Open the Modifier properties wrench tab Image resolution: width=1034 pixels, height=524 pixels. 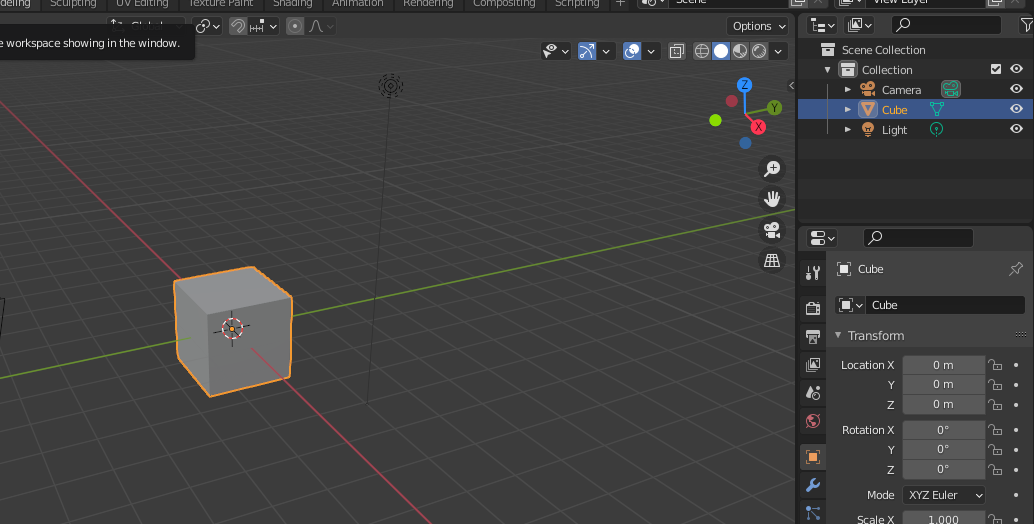[812, 485]
